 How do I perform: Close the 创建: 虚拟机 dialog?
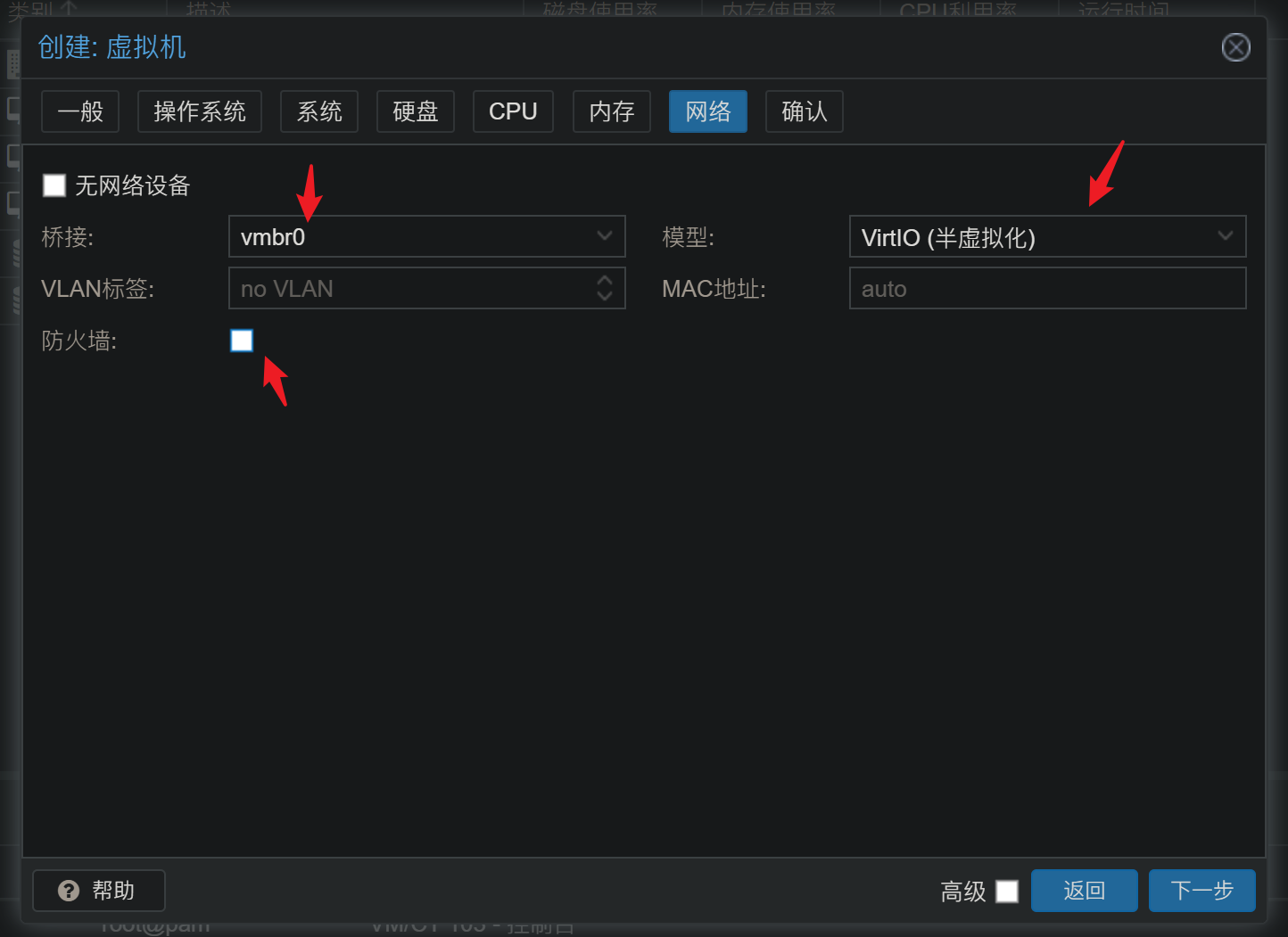tap(1235, 47)
